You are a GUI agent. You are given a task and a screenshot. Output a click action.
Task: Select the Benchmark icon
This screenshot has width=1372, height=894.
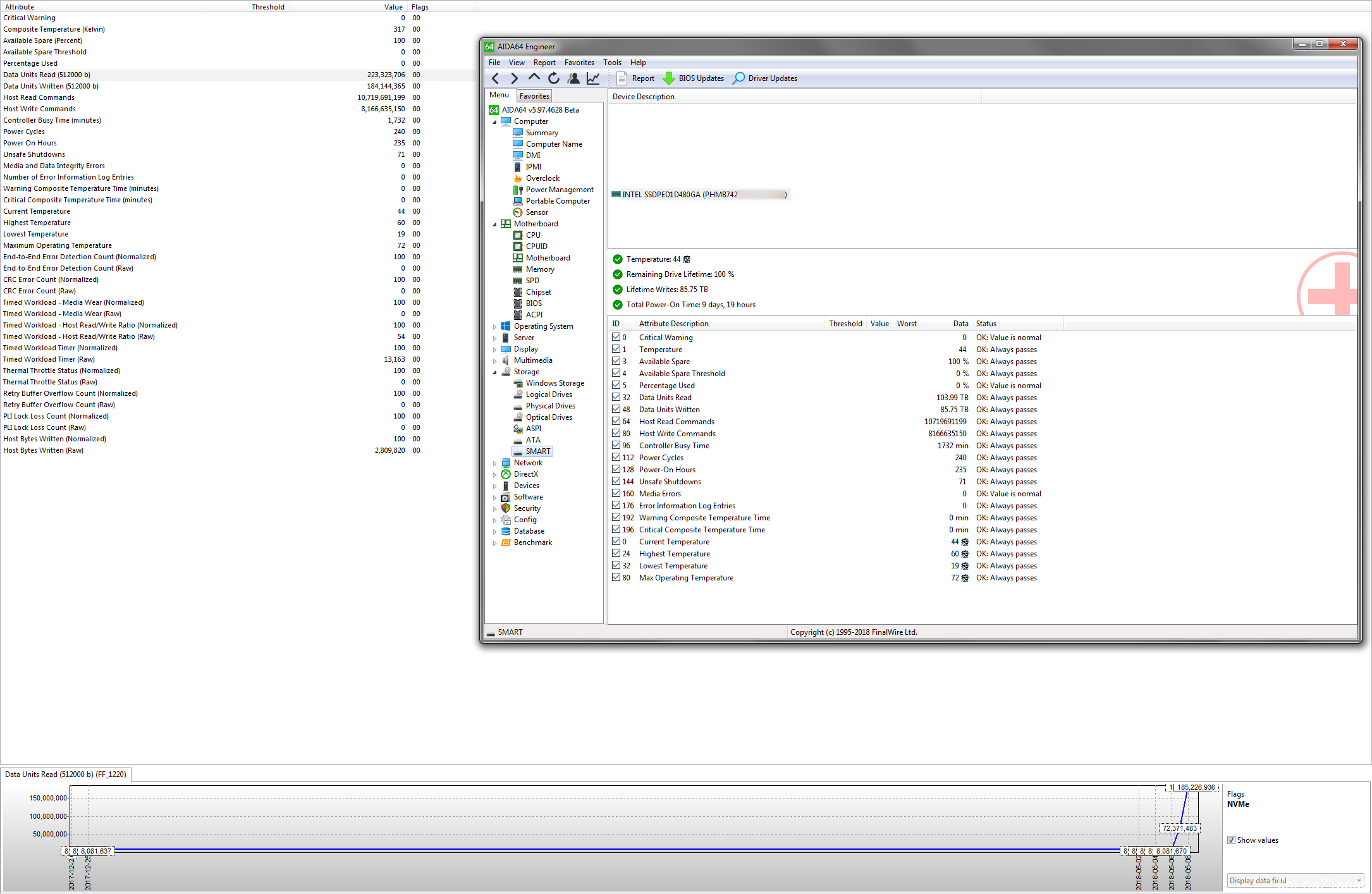coord(506,542)
